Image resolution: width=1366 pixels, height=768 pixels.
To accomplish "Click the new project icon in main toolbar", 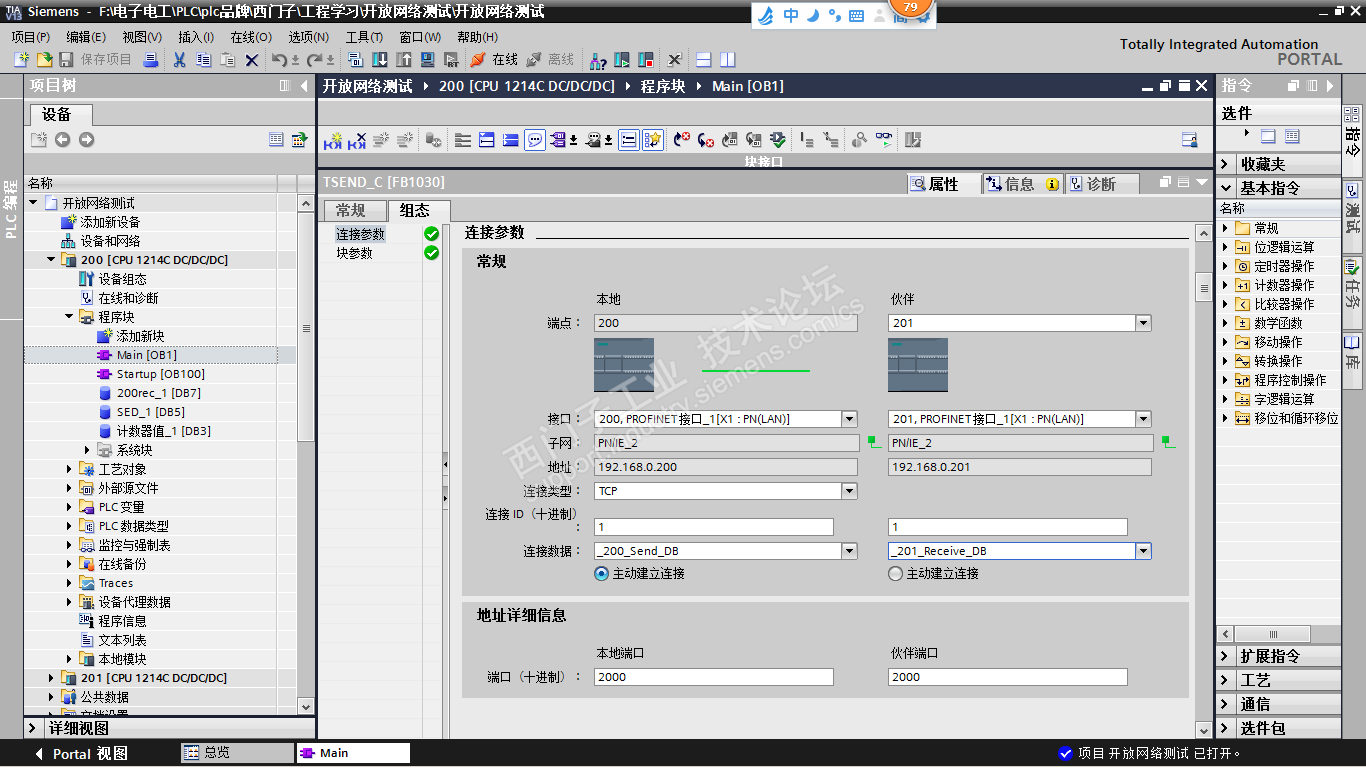I will 21,60.
